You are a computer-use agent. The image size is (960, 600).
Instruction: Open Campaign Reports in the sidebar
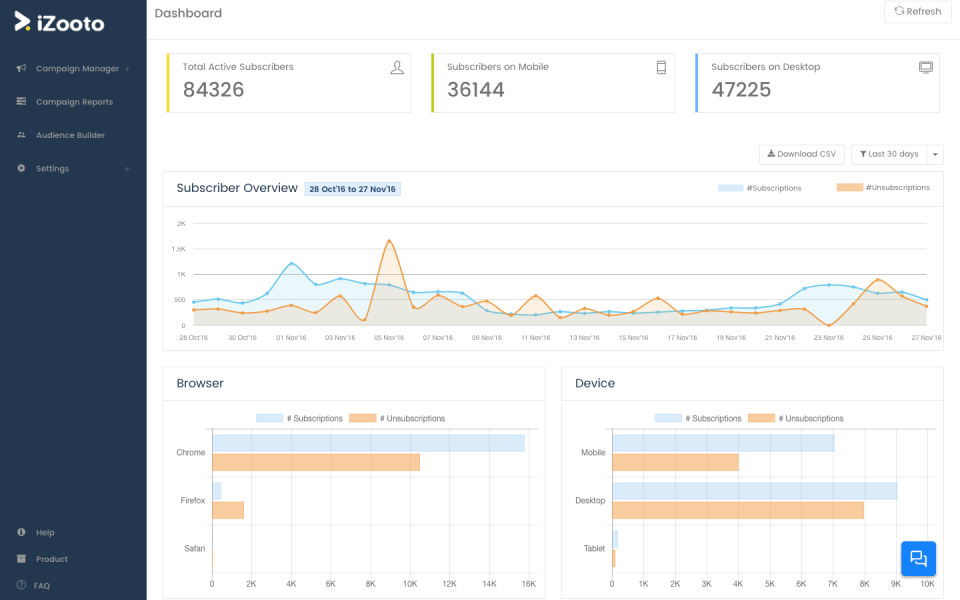[74, 102]
